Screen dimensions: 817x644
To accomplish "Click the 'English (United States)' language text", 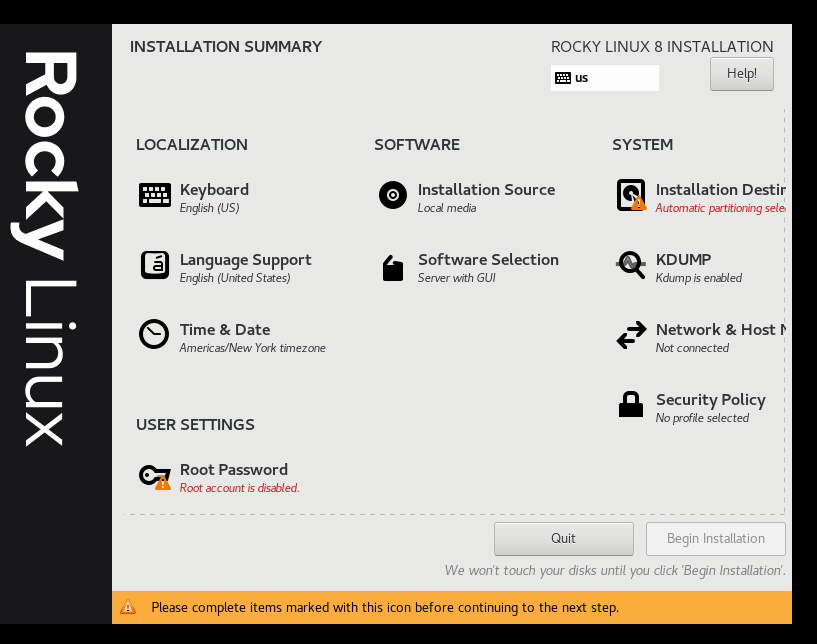I will click(235, 278).
